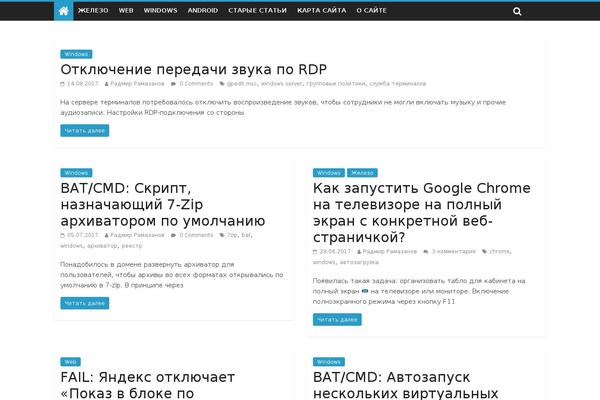Click the 7zip tag
The image size is (600, 400).
click(232, 235)
